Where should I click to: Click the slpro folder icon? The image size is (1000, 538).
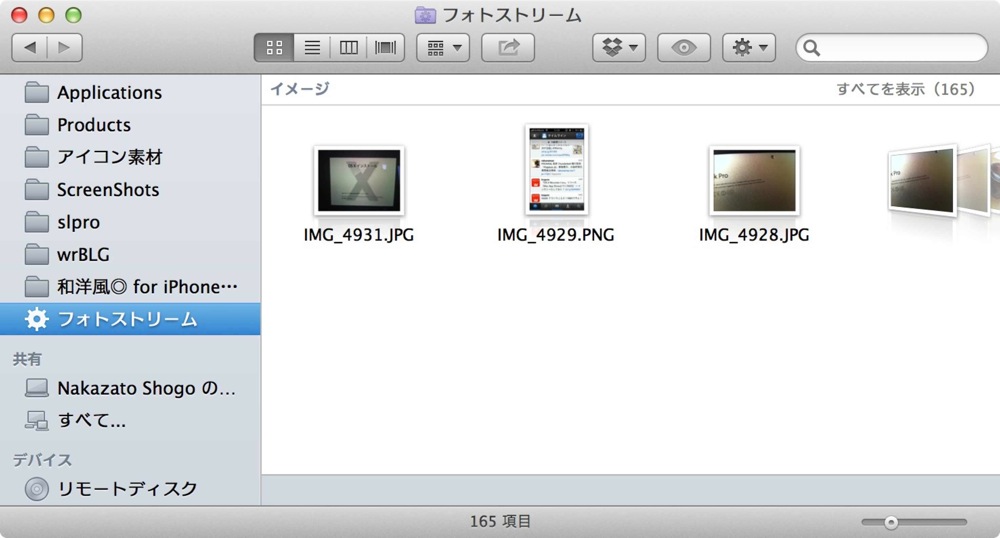click(x=36, y=222)
